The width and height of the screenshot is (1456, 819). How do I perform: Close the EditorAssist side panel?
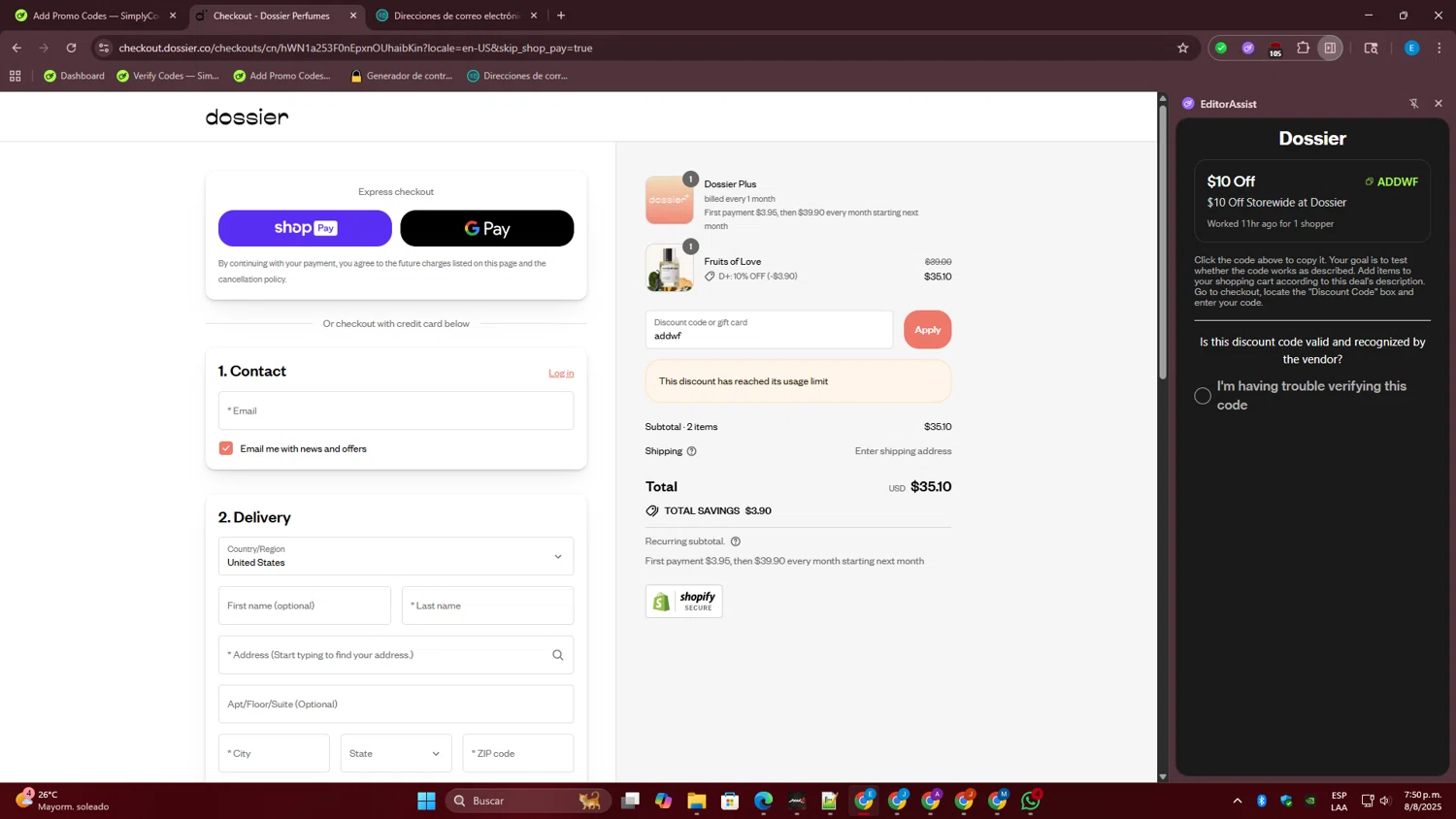pyautogui.click(x=1439, y=104)
